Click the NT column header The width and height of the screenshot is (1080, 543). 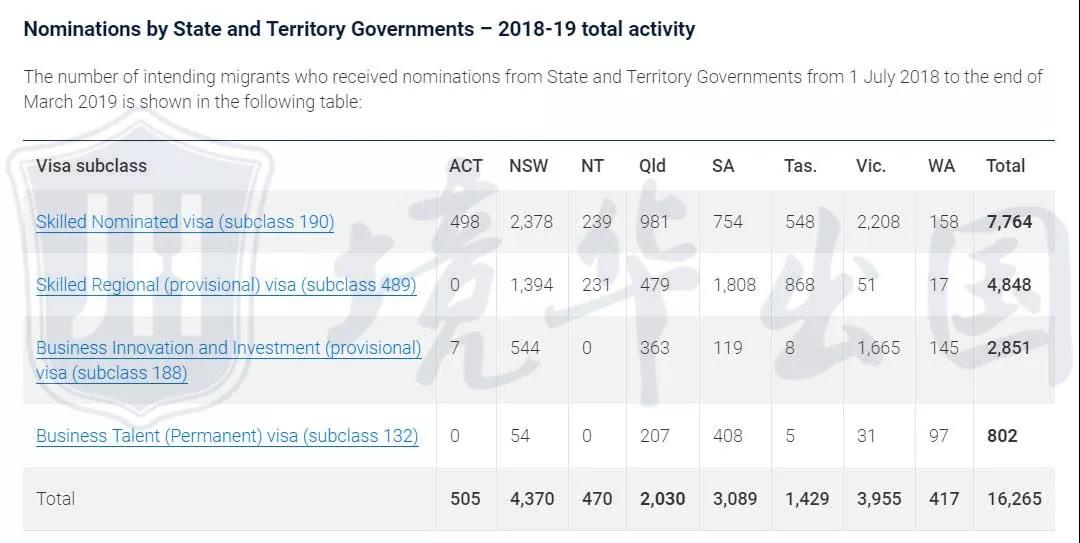point(593,166)
